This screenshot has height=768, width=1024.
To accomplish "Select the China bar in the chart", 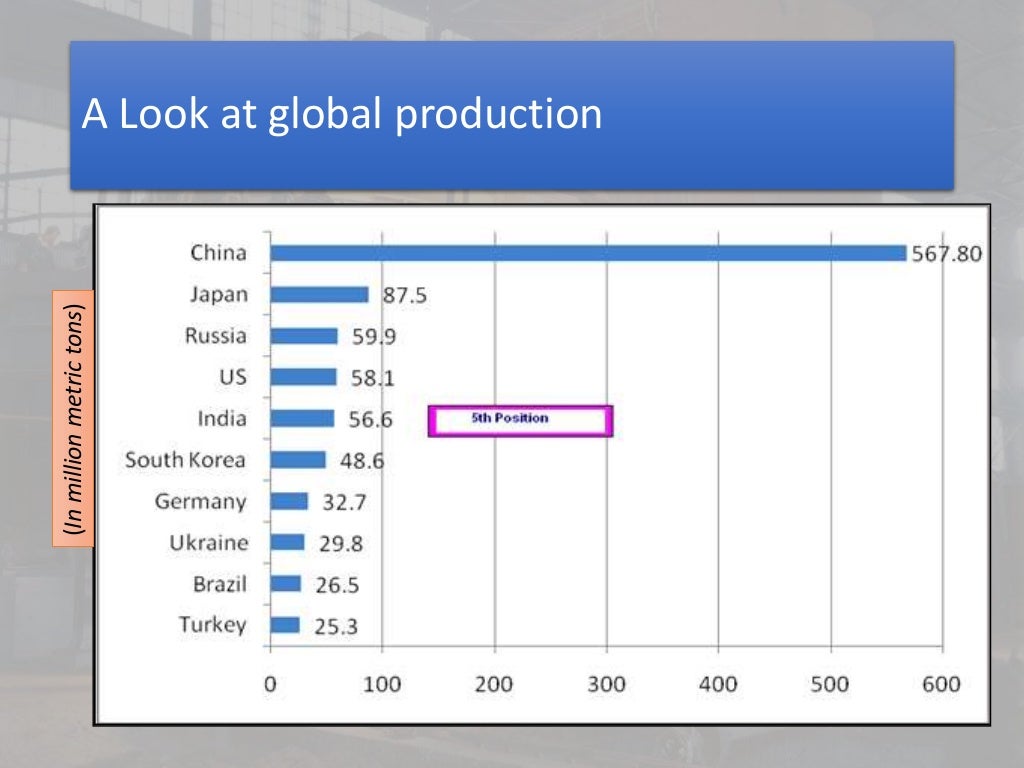I will click(x=588, y=253).
